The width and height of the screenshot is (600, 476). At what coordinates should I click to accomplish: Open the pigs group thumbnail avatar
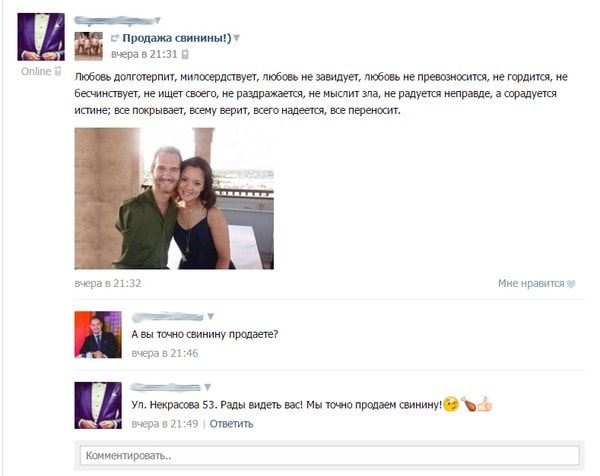pos(88,46)
